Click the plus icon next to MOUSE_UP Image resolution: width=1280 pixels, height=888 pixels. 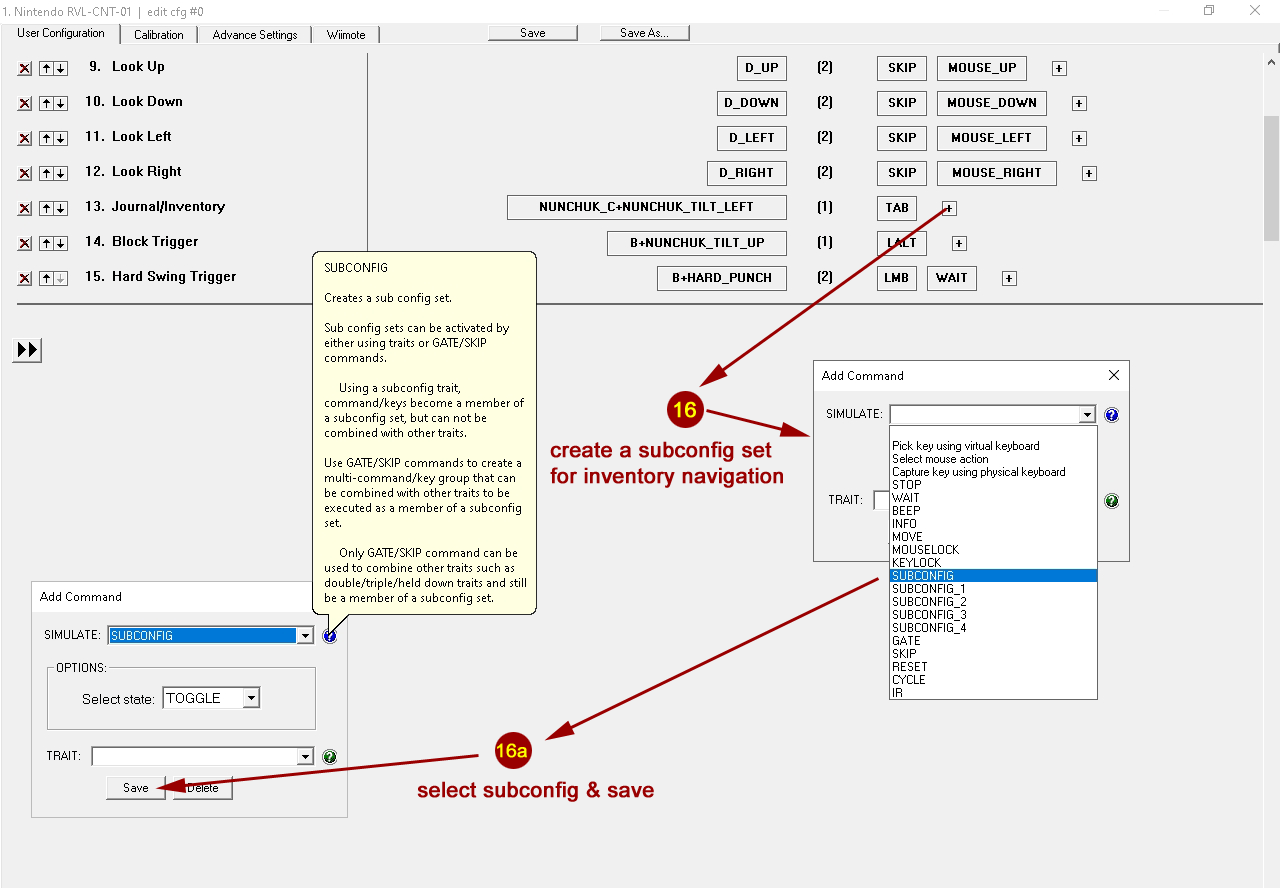tap(1059, 68)
